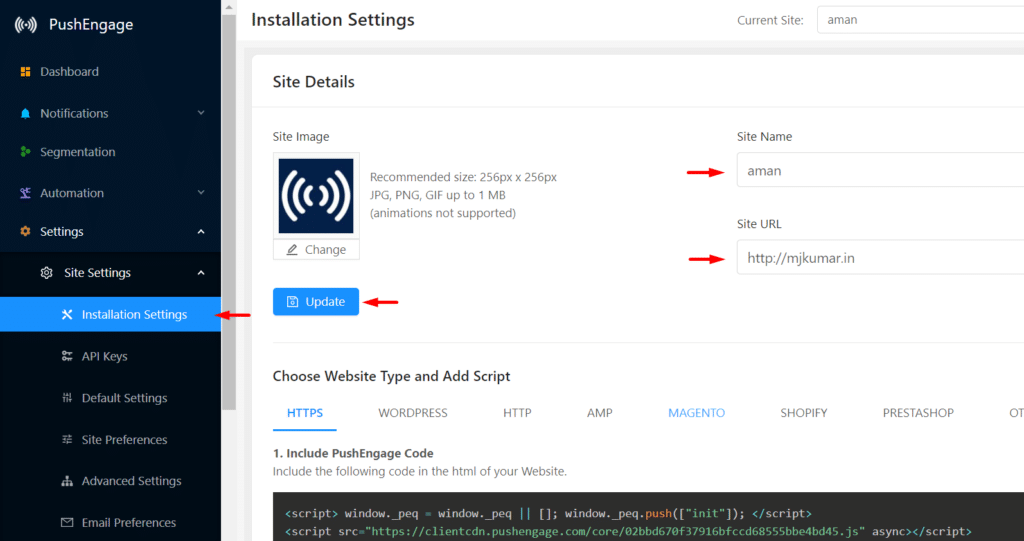The width and height of the screenshot is (1024, 541).
Task: Click the Automation icon in sidebar
Action: click(x=25, y=193)
